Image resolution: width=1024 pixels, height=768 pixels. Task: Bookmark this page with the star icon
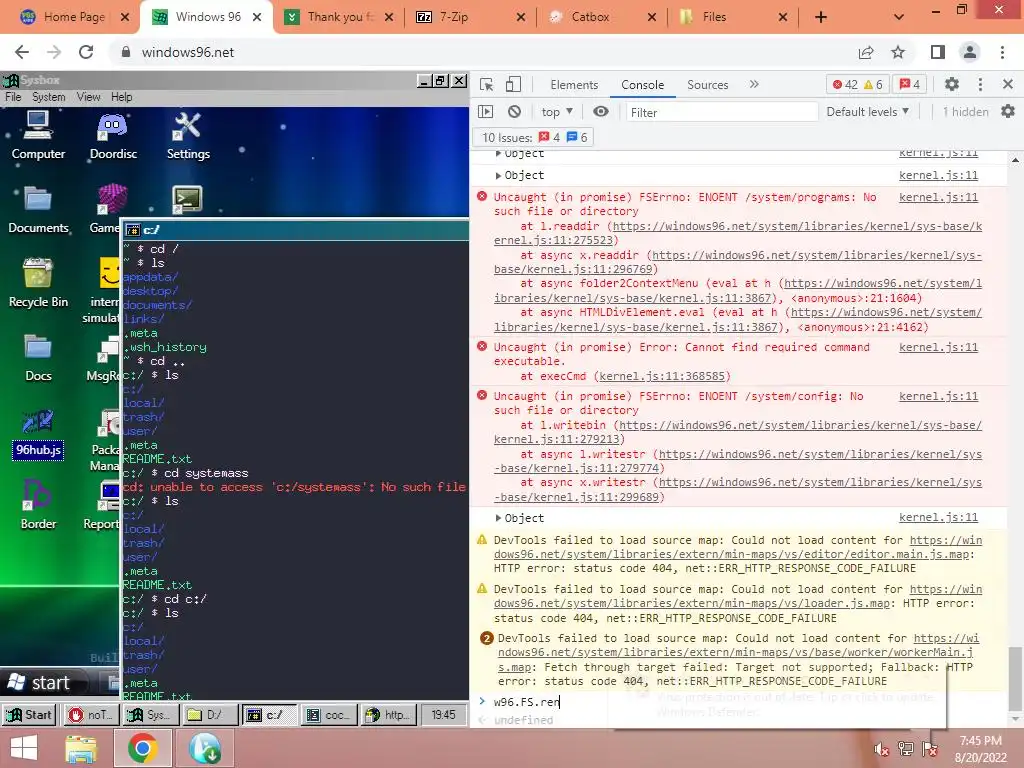coord(898,52)
